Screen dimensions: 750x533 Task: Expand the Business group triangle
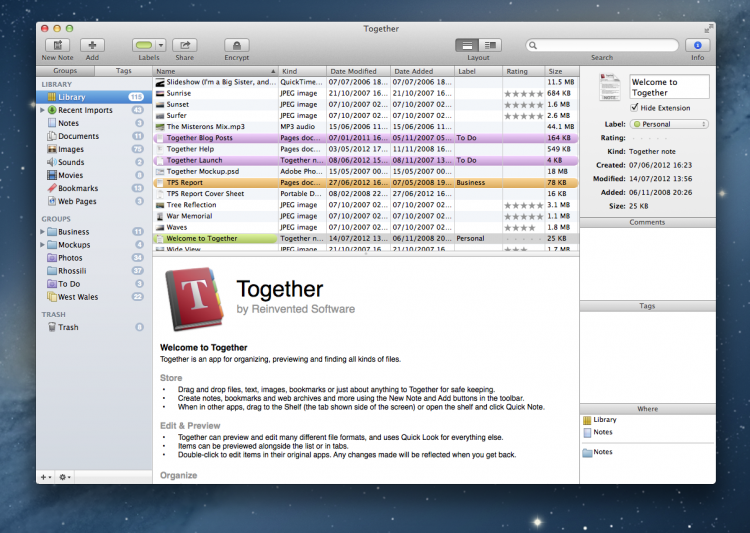point(42,232)
